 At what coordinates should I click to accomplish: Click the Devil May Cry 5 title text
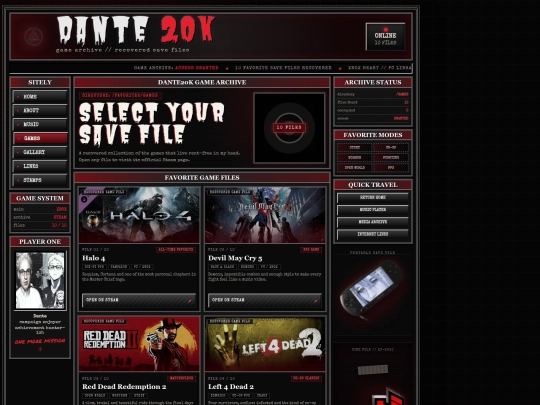point(235,258)
